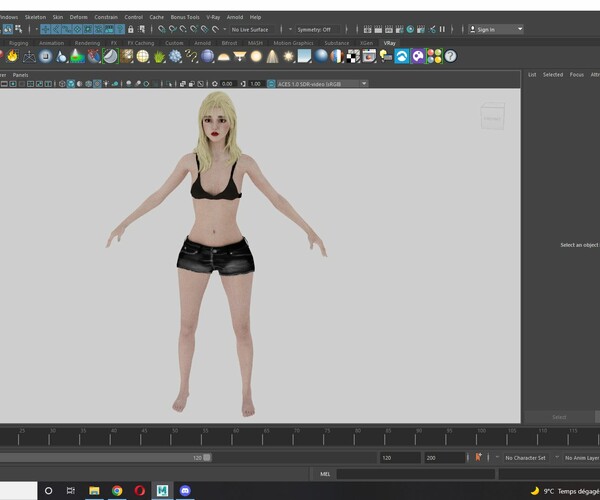Click the blue sphere proxy shelf icon
The image size is (600, 500).
tap(207, 57)
